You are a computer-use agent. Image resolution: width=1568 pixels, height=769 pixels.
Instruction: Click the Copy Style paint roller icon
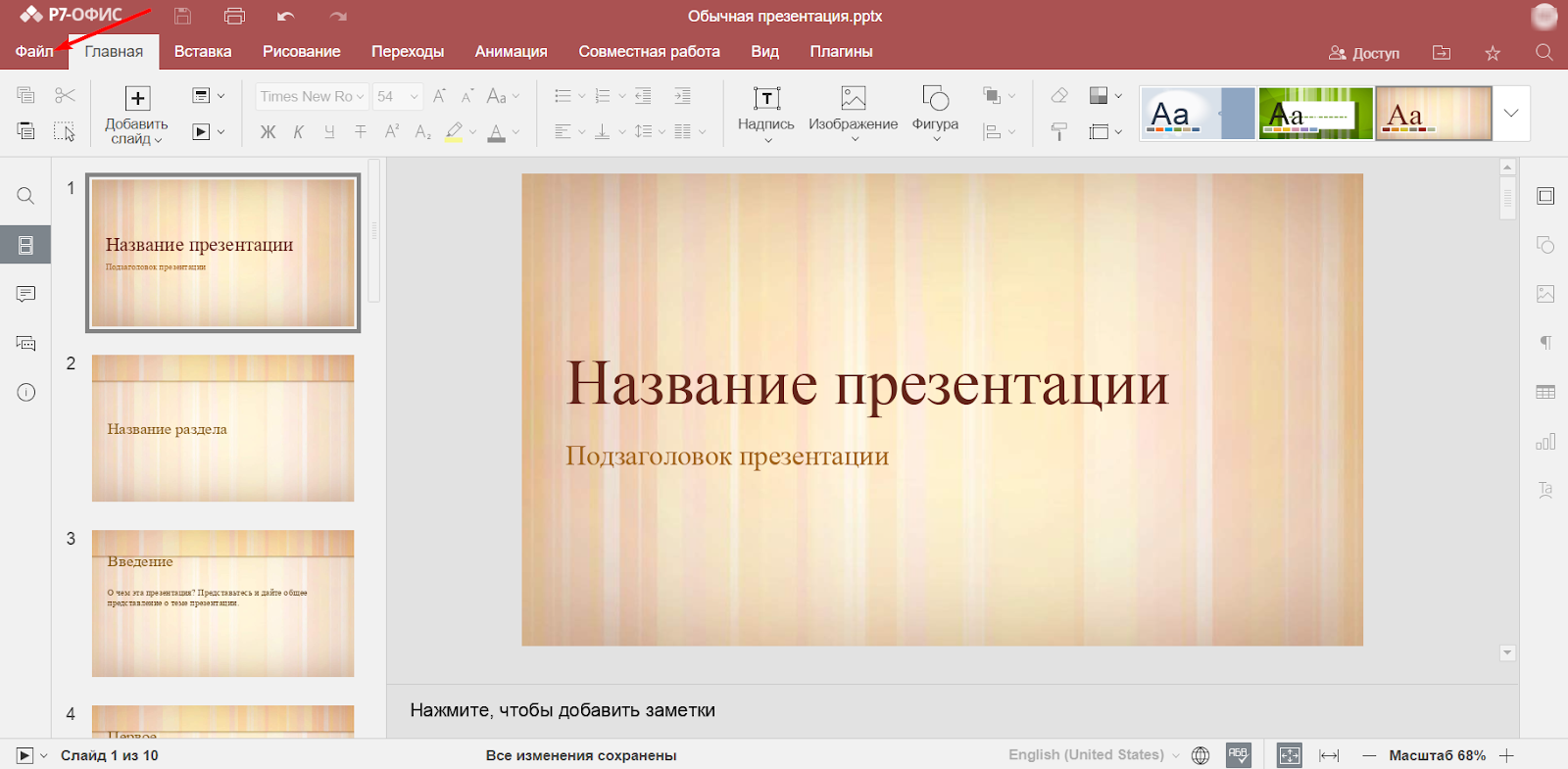point(1059,131)
